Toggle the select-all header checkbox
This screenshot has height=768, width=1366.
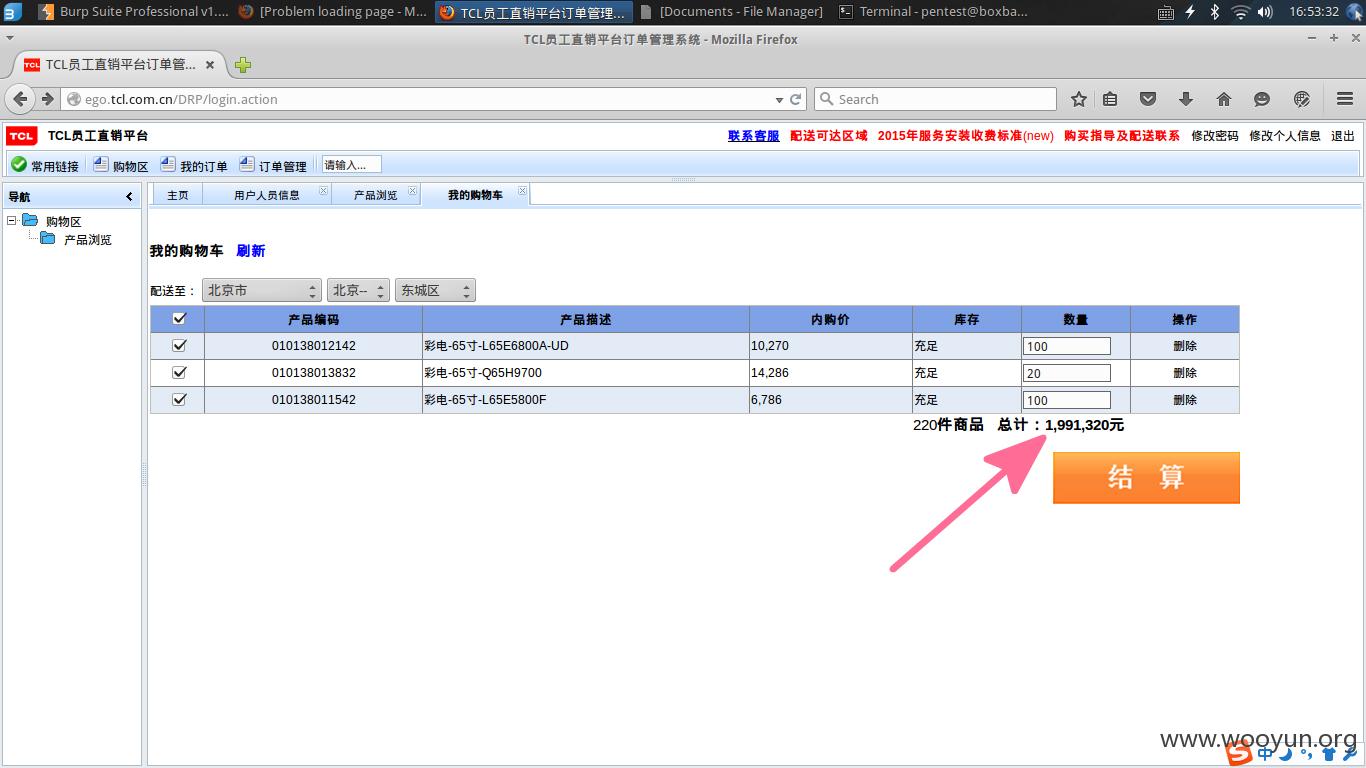tap(179, 319)
